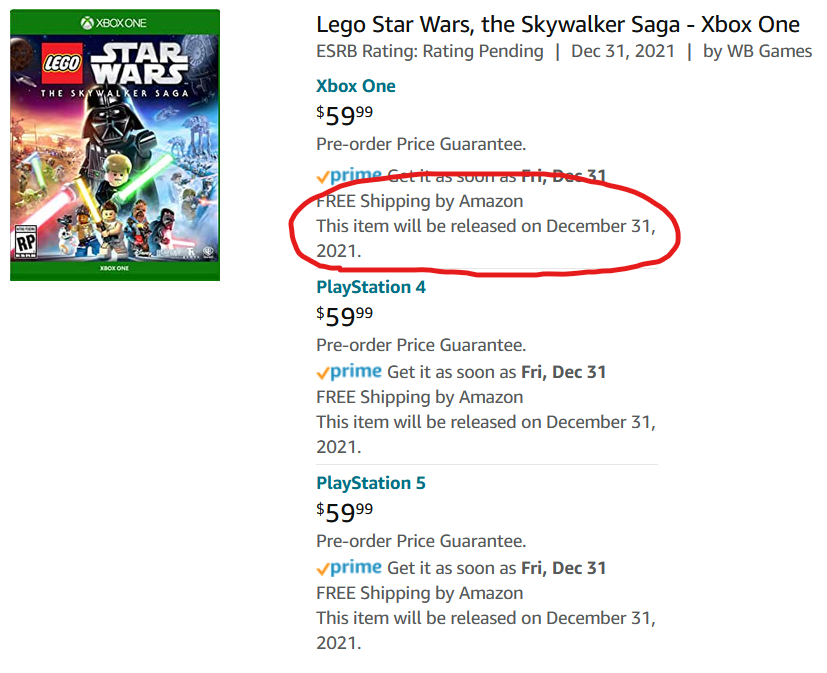The image size is (827, 673).
Task: Open the Lego Star Wars product title
Action: [x=557, y=25]
